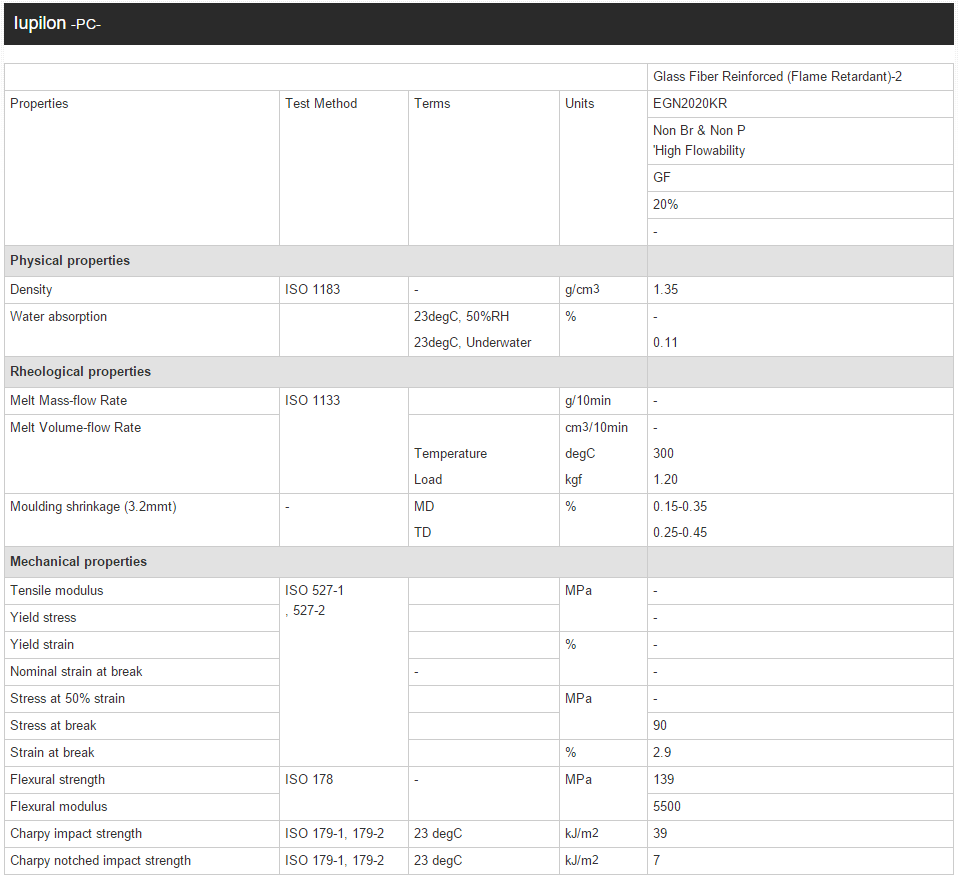Select flexural modulus value 5500
958x875 pixels.
(x=667, y=807)
